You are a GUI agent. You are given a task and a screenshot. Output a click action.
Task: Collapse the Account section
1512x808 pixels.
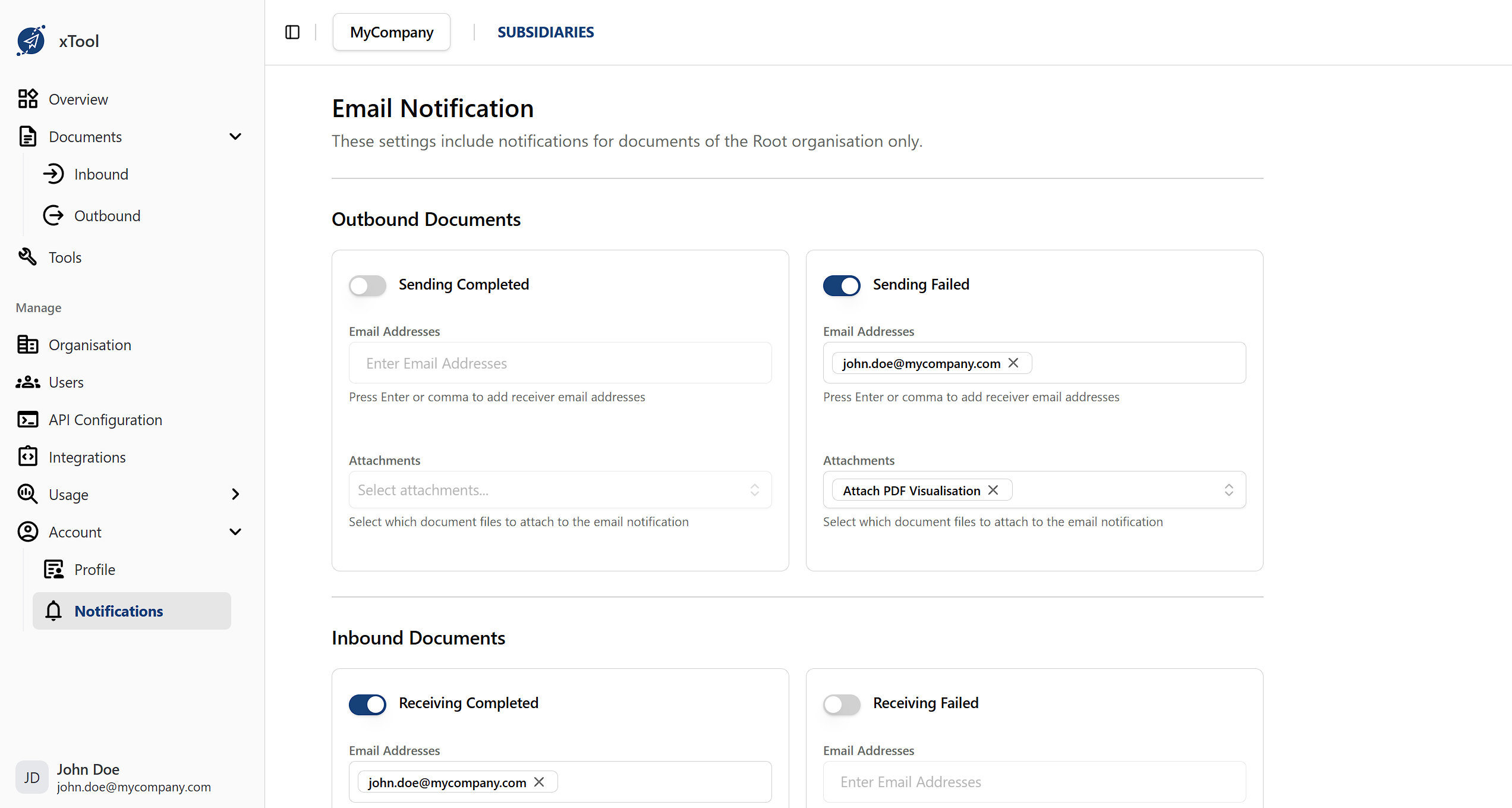tap(235, 532)
